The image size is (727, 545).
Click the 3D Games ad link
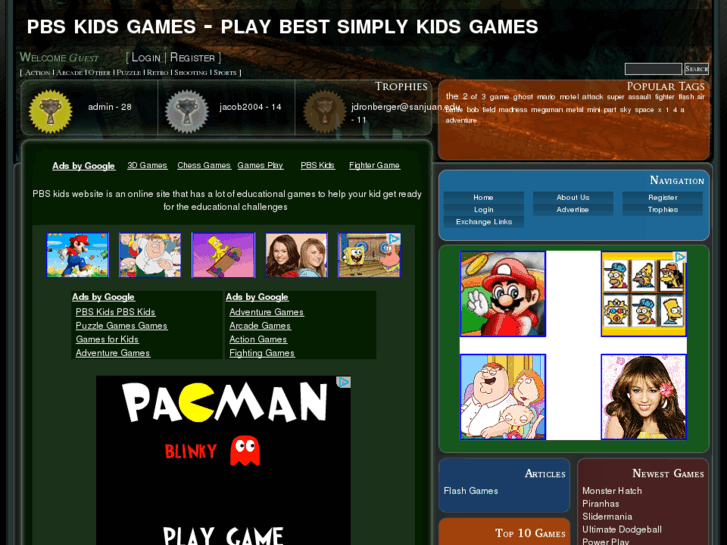147,166
